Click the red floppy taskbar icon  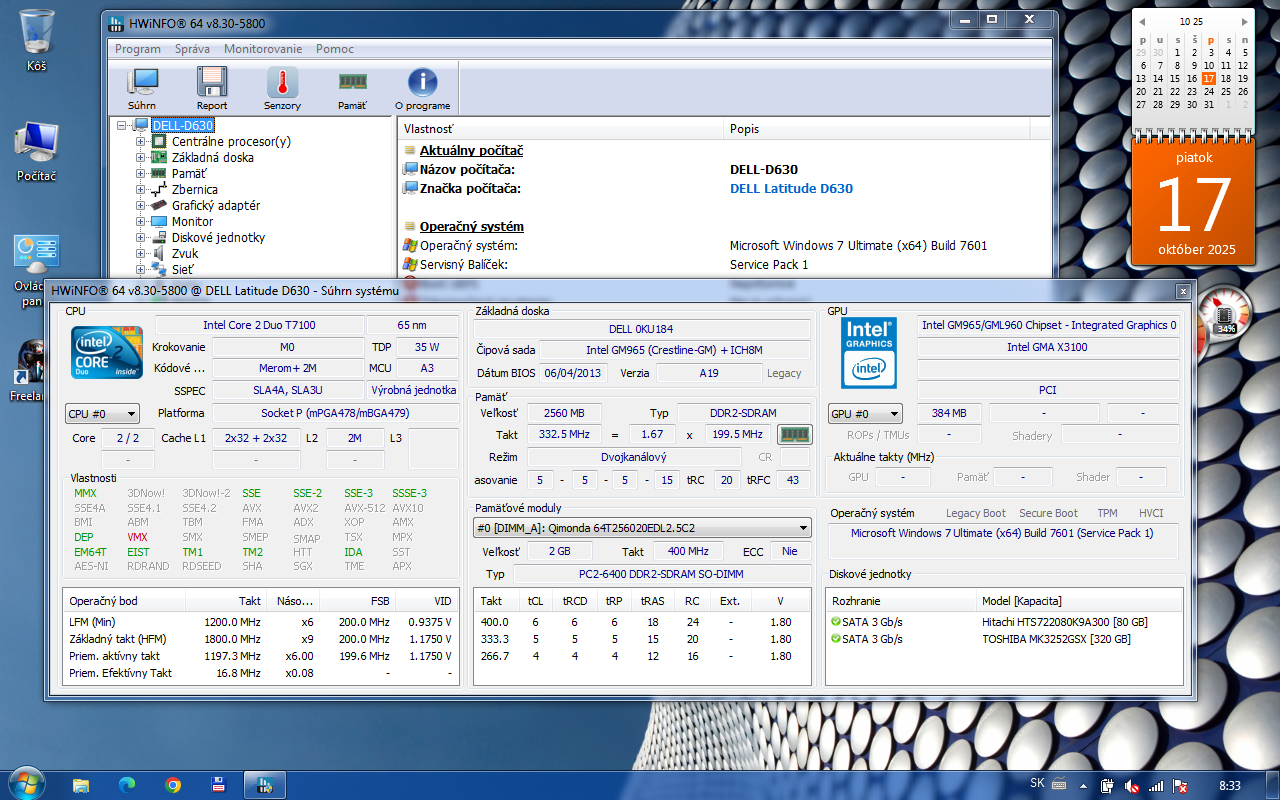coord(217,785)
